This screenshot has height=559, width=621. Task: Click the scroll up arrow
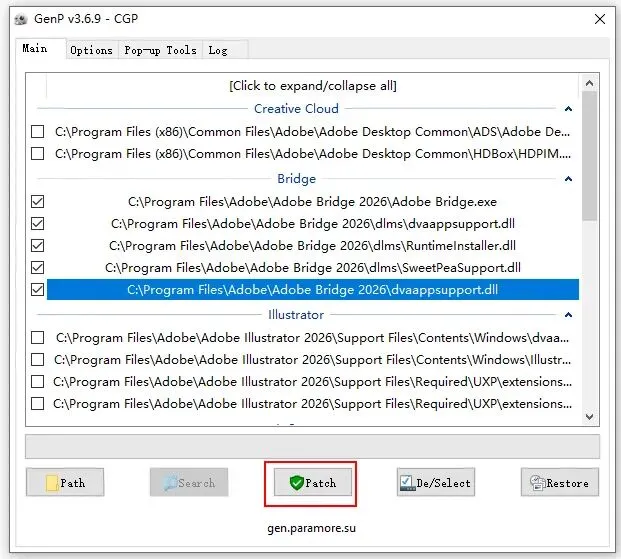589,83
